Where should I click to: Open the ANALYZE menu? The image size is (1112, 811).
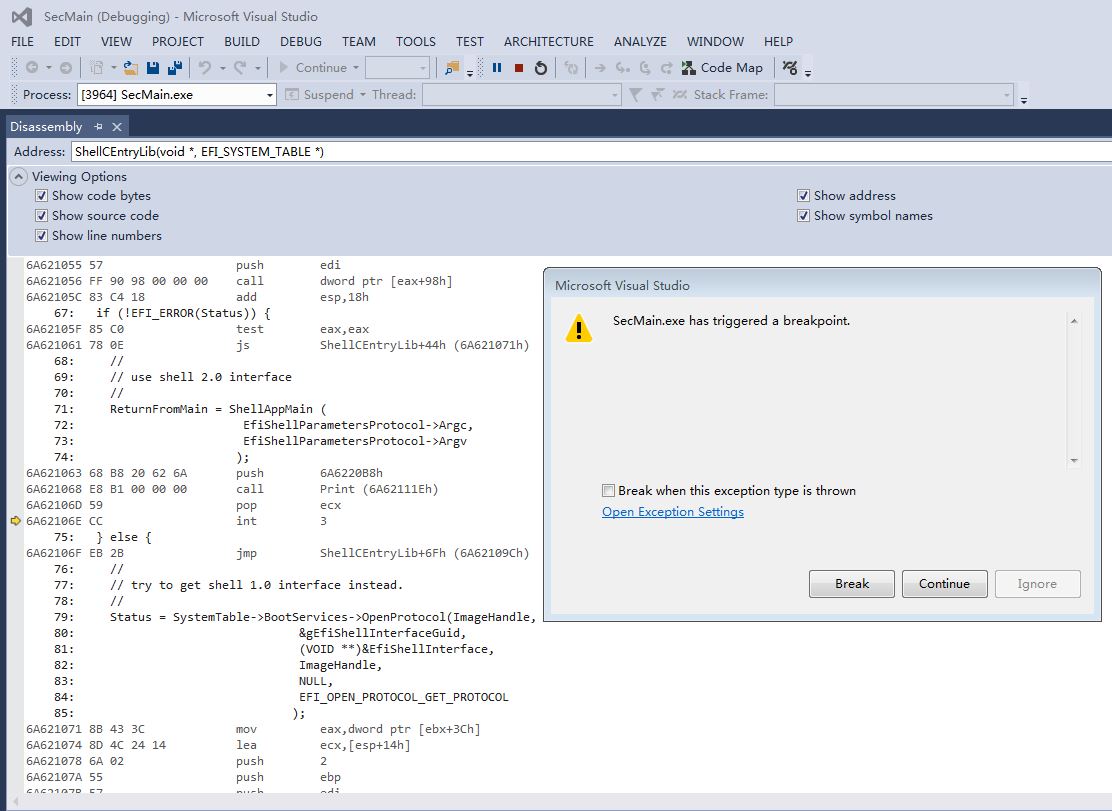(x=640, y=42)
